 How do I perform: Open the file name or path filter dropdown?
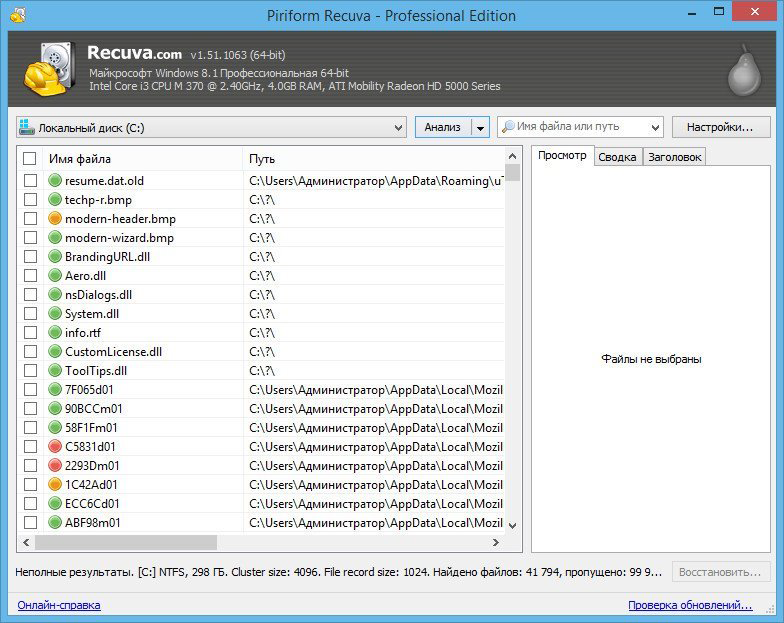pyautogui.click(x=655, y=128)
